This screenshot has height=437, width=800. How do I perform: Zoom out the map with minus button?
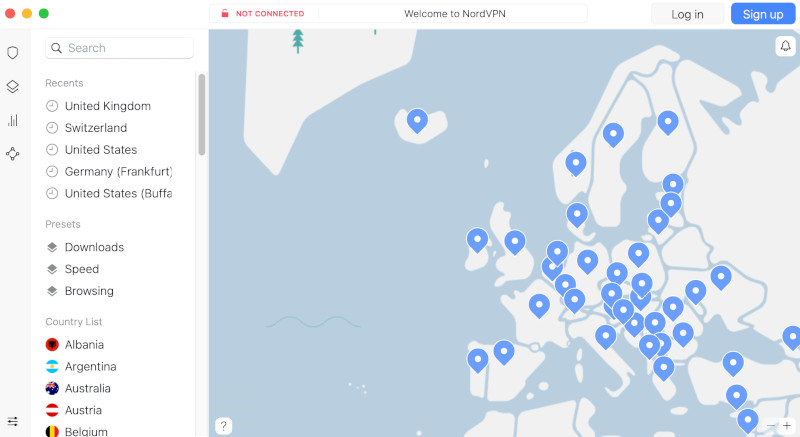tap(771, 425)
